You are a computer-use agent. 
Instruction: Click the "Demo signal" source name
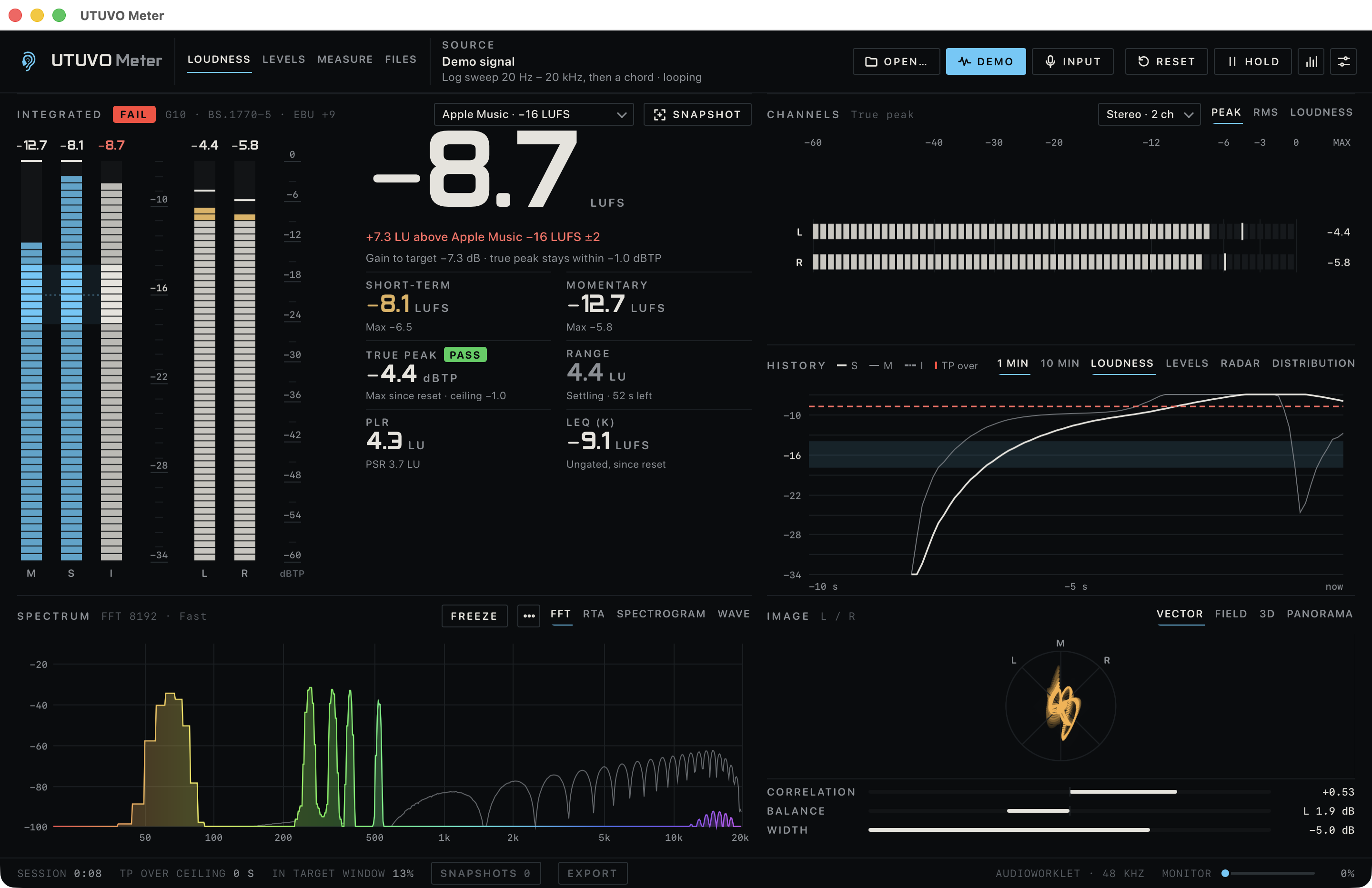coord(478,62)
